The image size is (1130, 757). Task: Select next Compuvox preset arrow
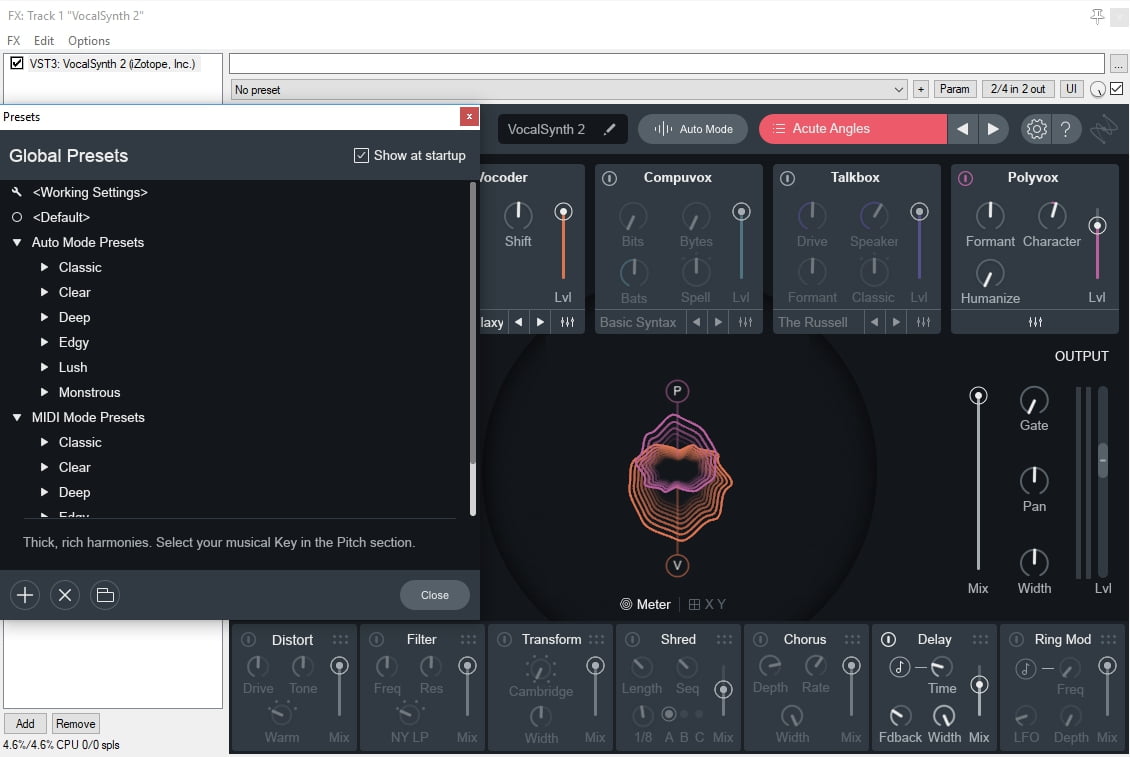click(x=718, y=322)
